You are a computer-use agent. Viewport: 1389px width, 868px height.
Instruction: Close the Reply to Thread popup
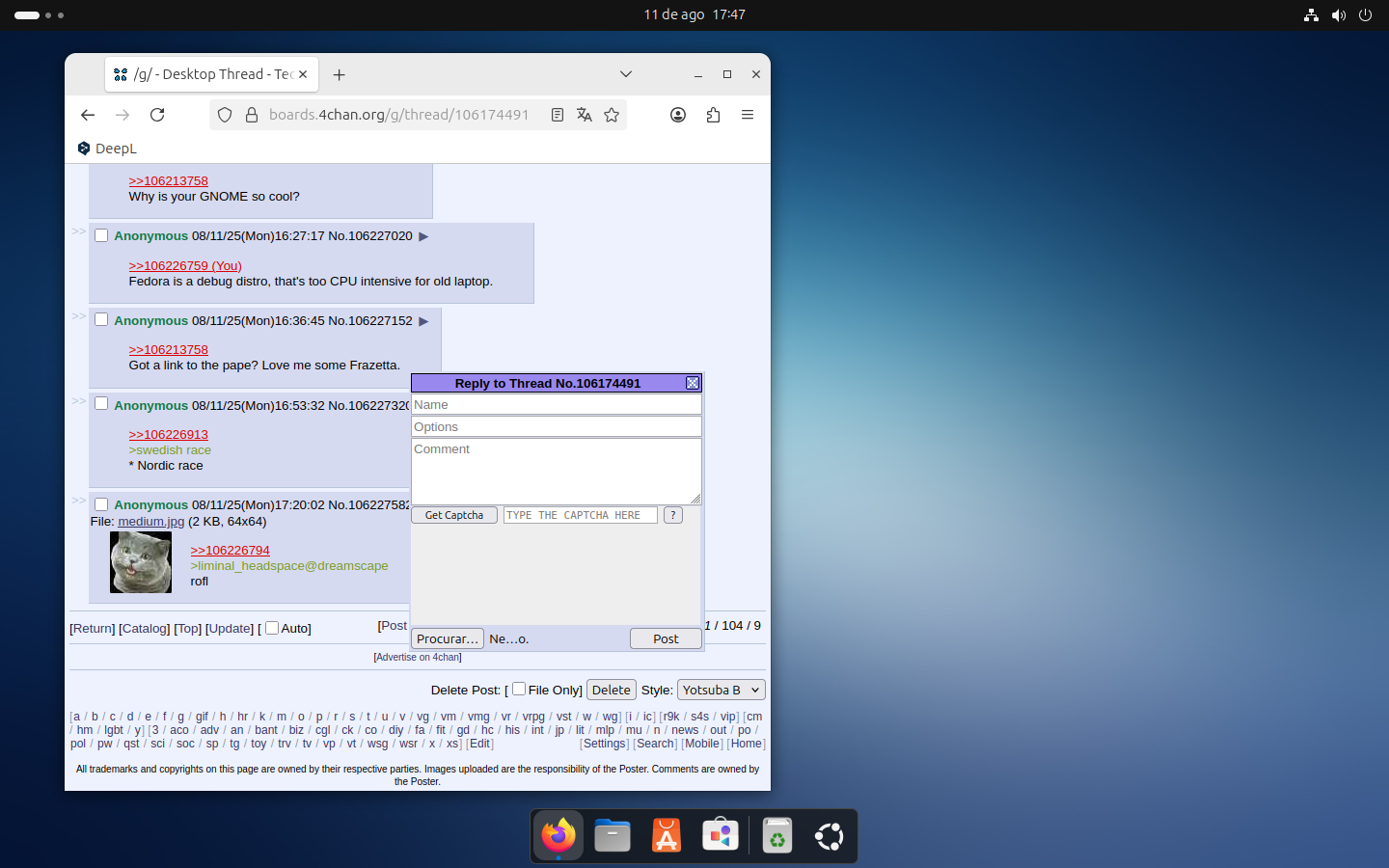point(693,383)
